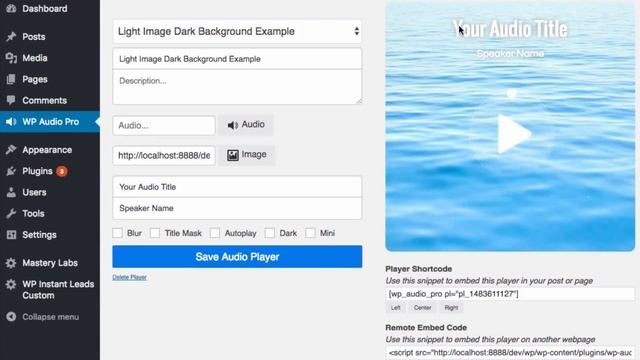The image size is (640, 360).
Task: Choose Center shortcode alignment
Action: (x=422, y=308)
